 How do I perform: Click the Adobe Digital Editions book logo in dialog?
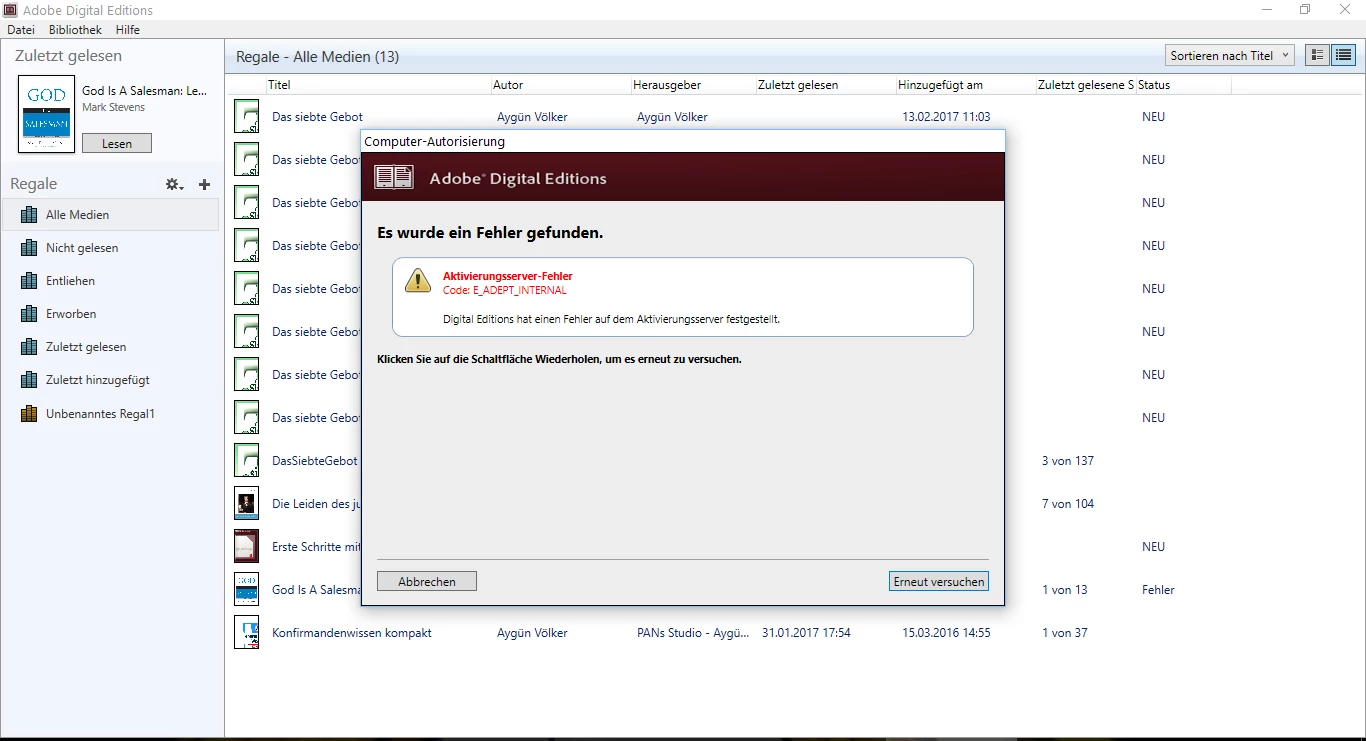click(393, 178)
